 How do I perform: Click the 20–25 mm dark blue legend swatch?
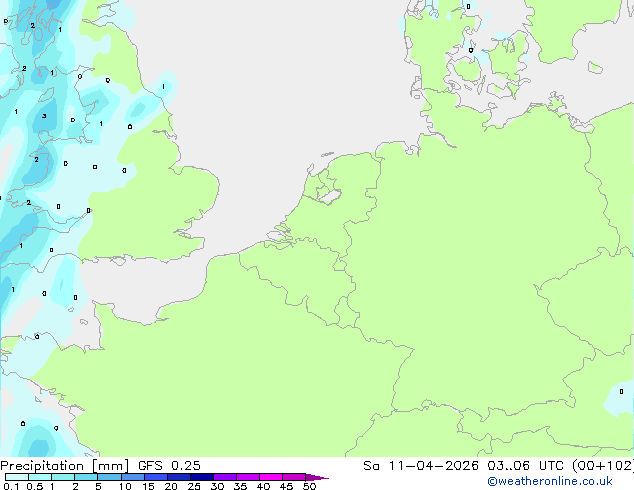(178, 477)
